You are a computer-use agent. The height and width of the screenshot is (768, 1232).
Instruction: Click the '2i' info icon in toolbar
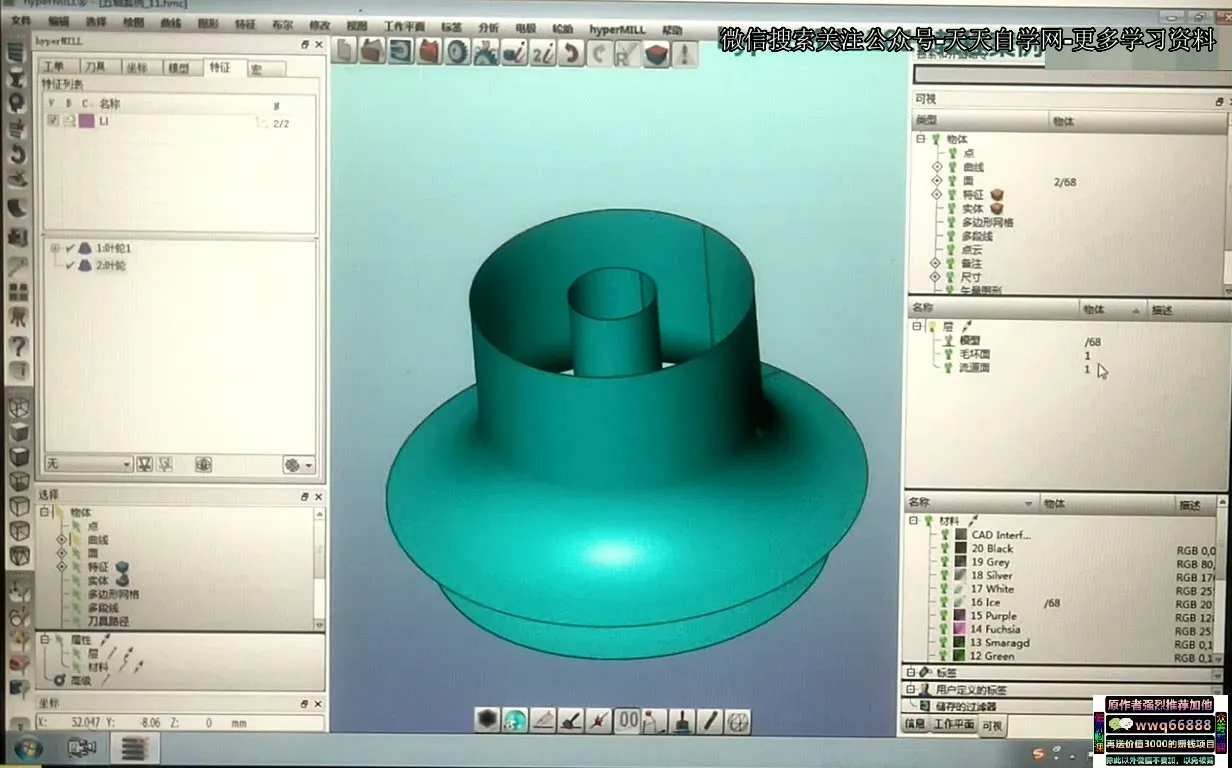[x=543, y=53]
